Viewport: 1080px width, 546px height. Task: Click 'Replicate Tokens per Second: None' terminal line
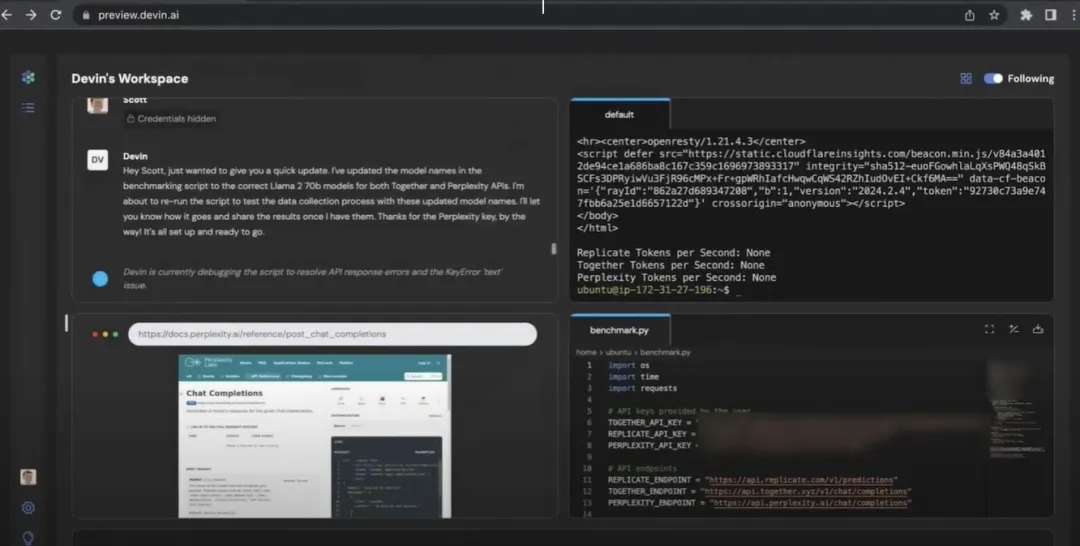click(x=673, y=253)
